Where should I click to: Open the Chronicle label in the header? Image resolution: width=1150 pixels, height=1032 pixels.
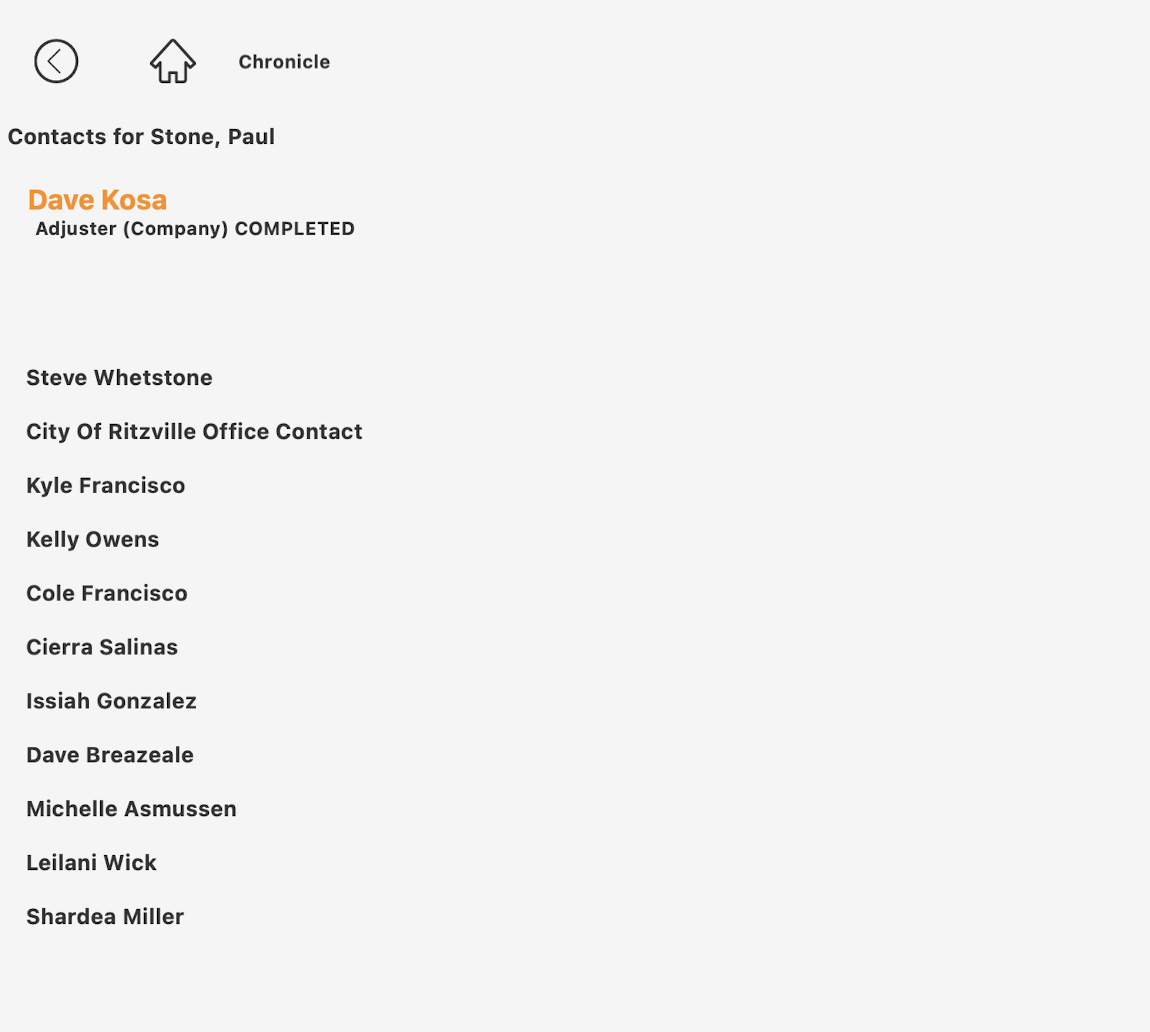pyautogui.click(x=284, y=62)
